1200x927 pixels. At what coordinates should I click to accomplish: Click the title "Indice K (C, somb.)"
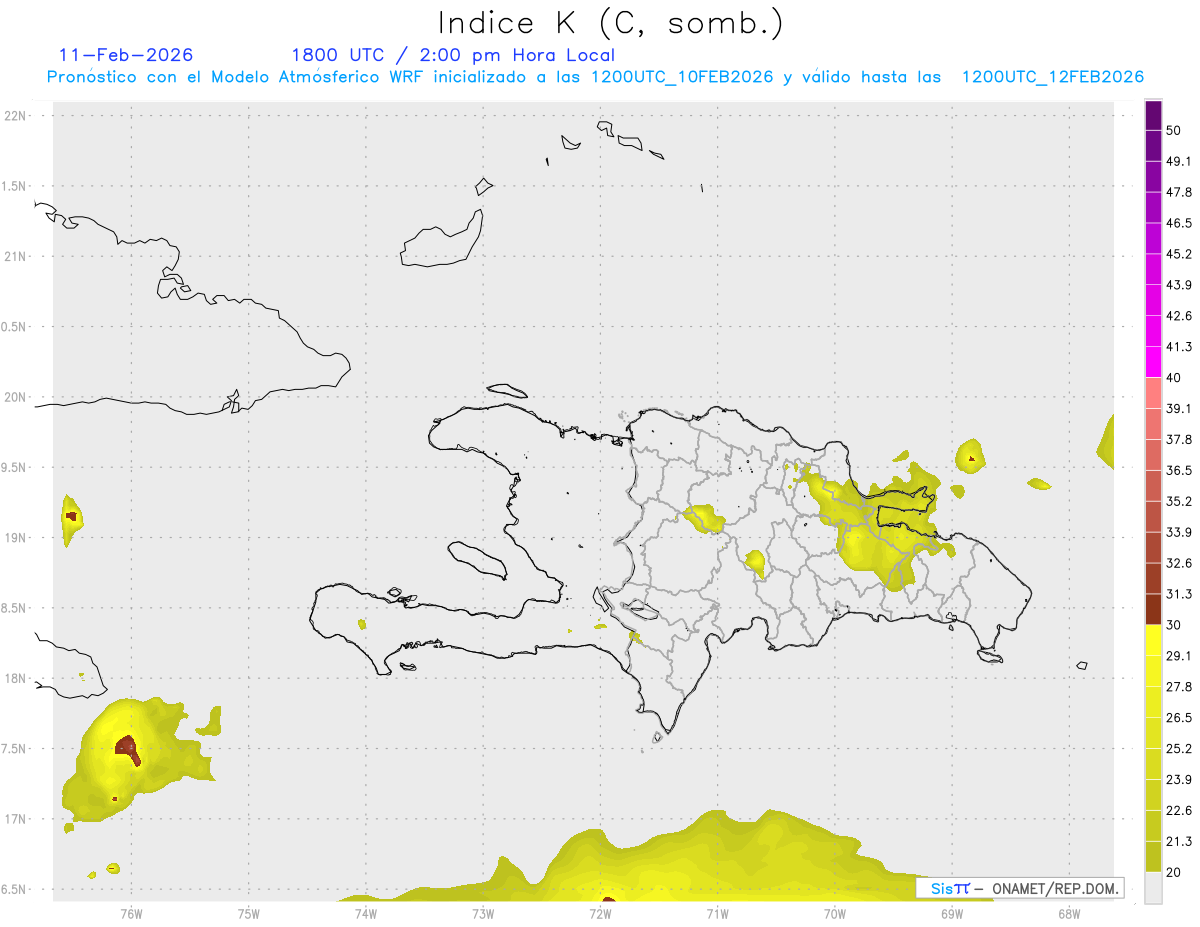click(x=611, y=24)
